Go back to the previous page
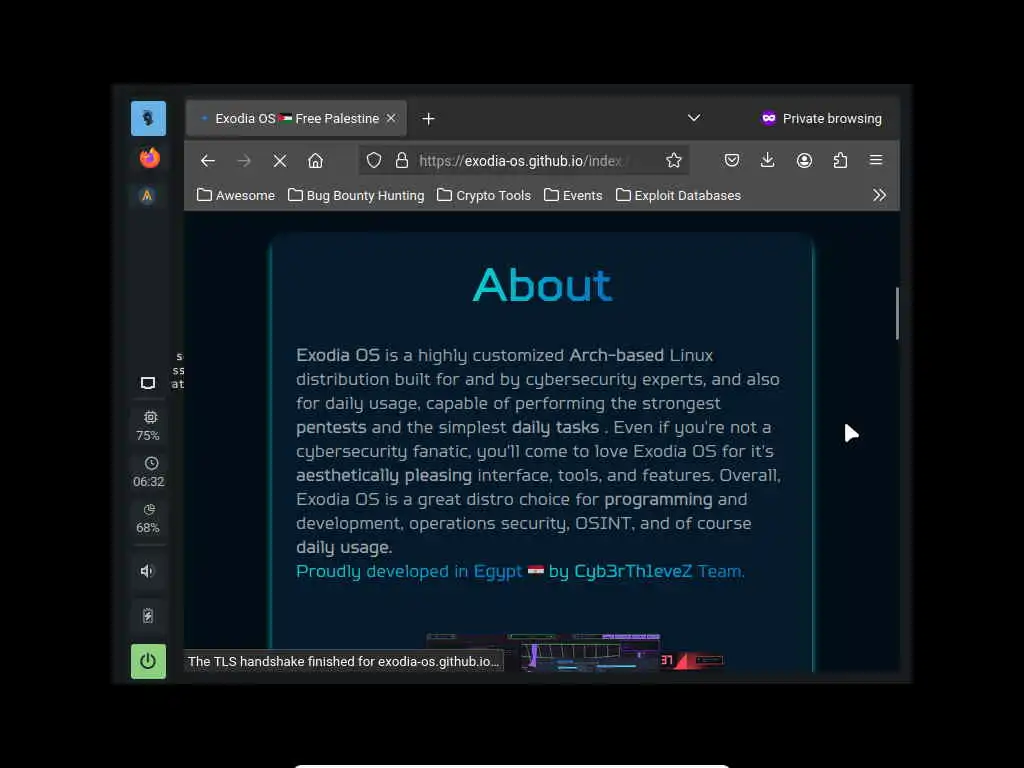 coord(208,161)
